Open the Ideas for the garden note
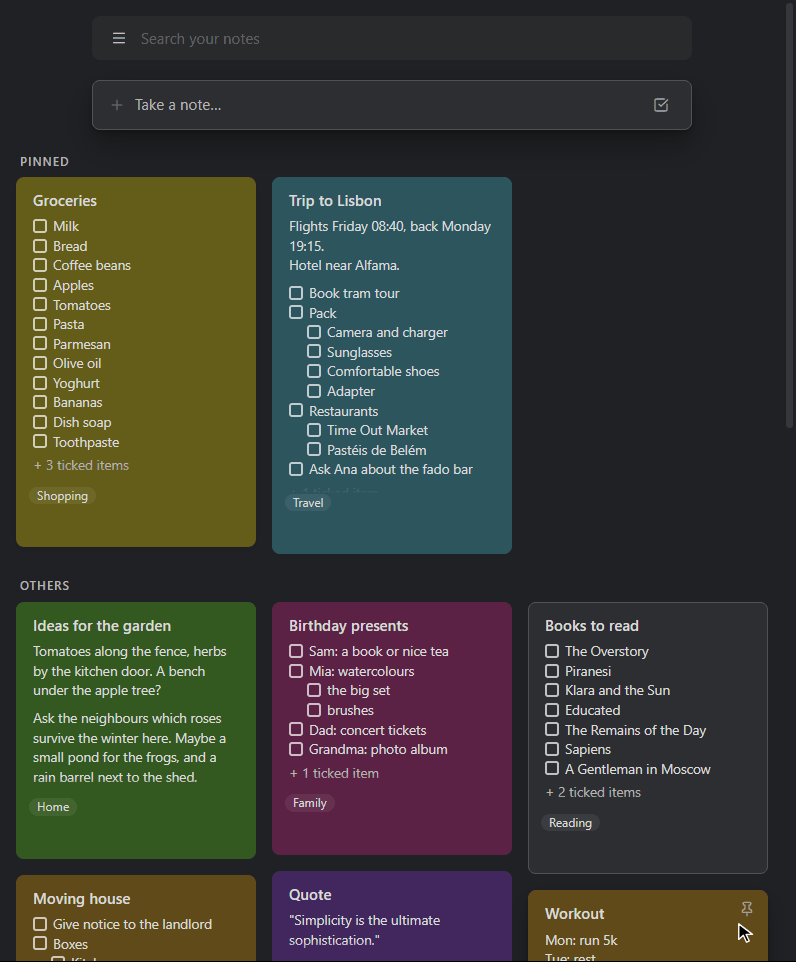 click(x=102, y=626)
